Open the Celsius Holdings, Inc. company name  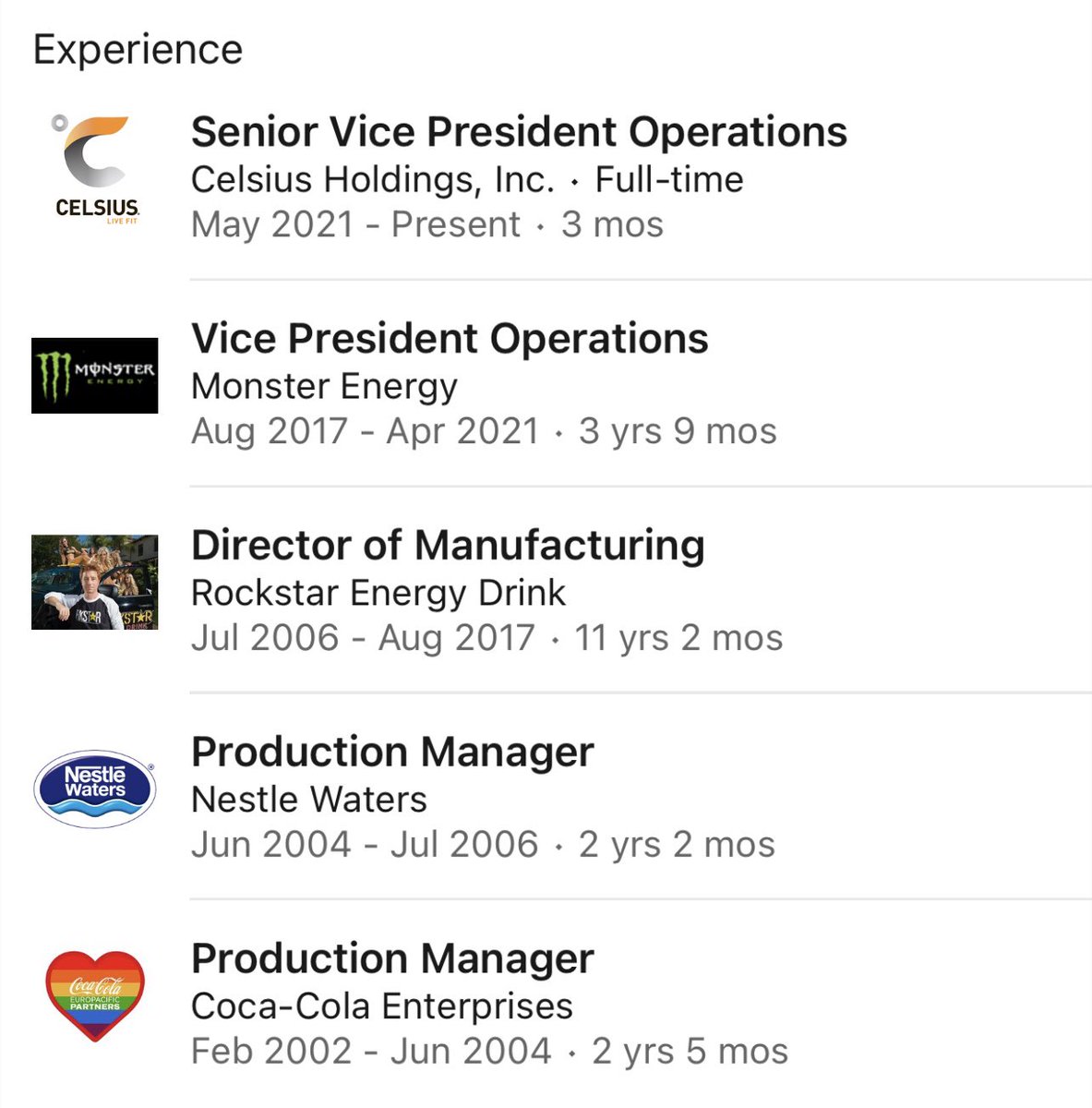coord(373,179)
